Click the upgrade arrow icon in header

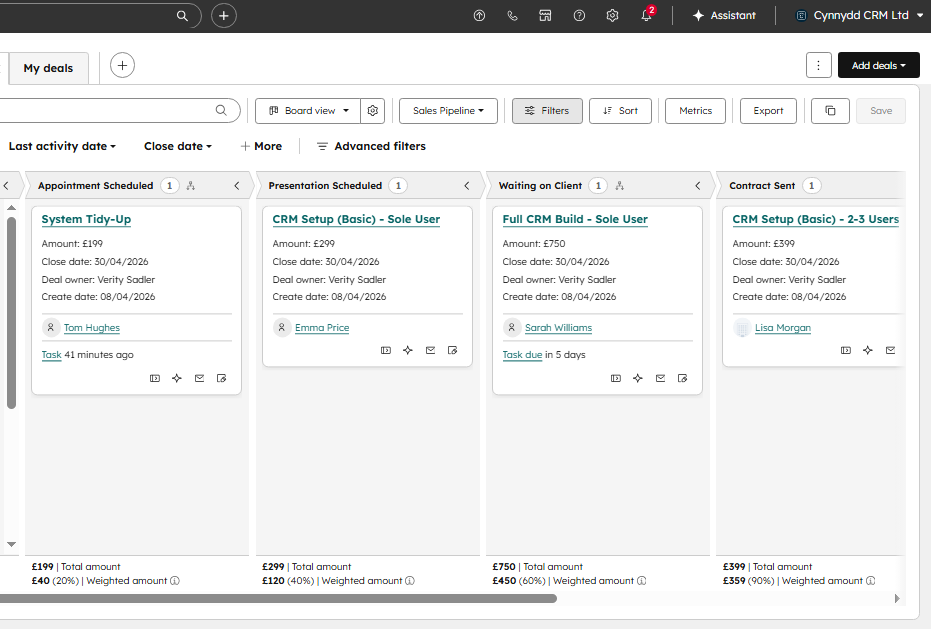click(x=479, y=16)
